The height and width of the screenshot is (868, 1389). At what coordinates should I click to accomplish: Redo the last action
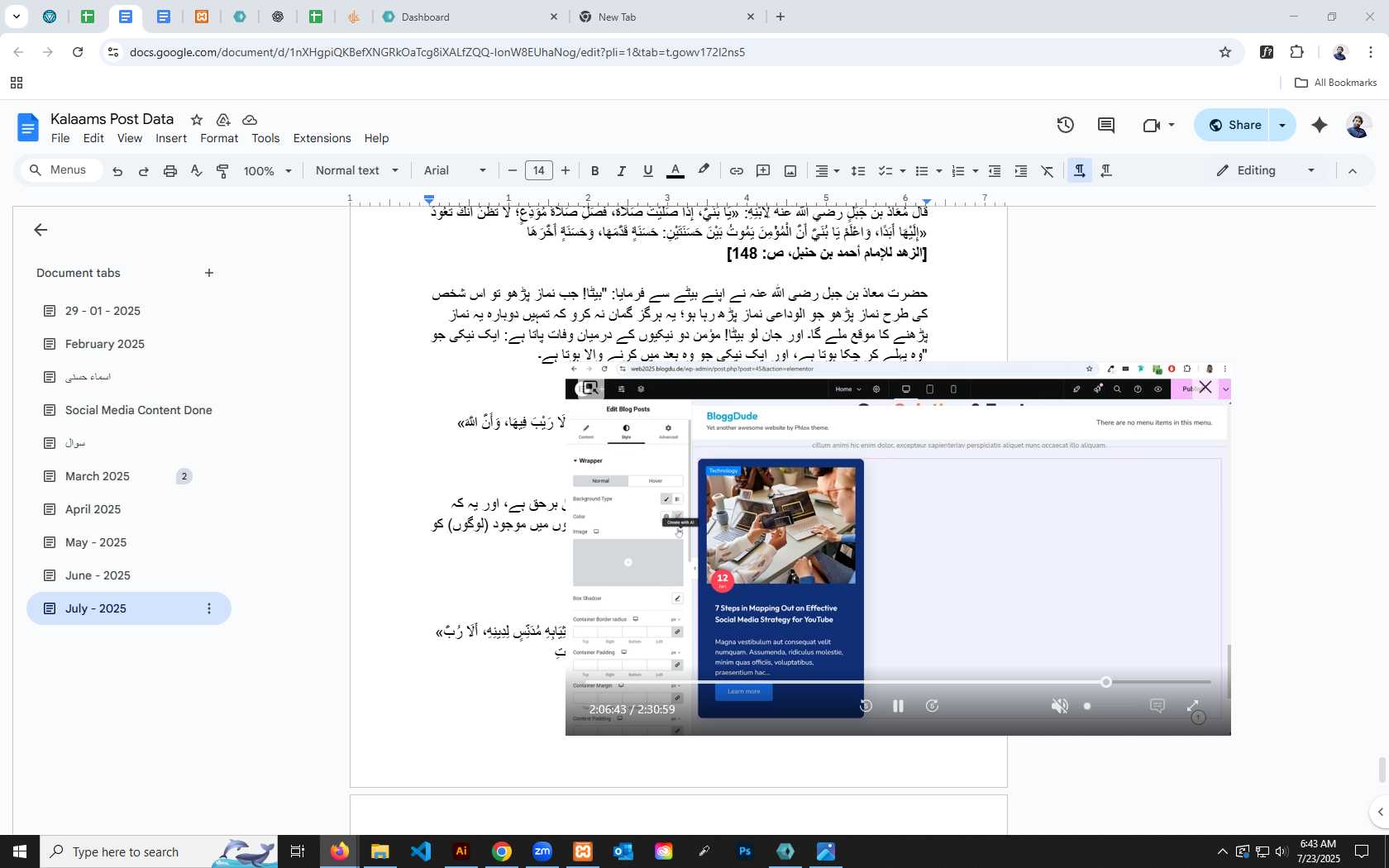[144, 171]
